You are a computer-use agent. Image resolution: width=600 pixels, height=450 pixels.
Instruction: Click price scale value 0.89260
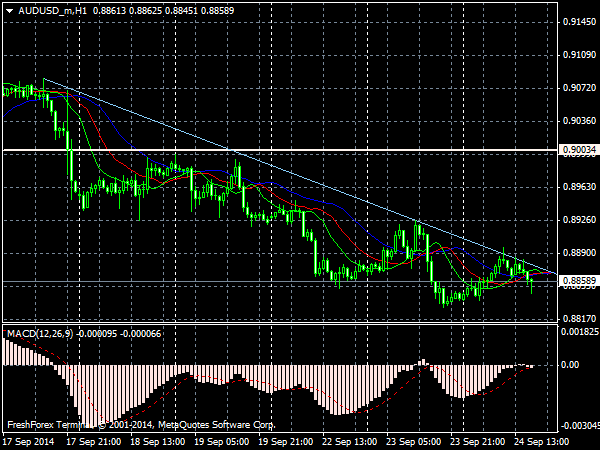pos(579,220)
